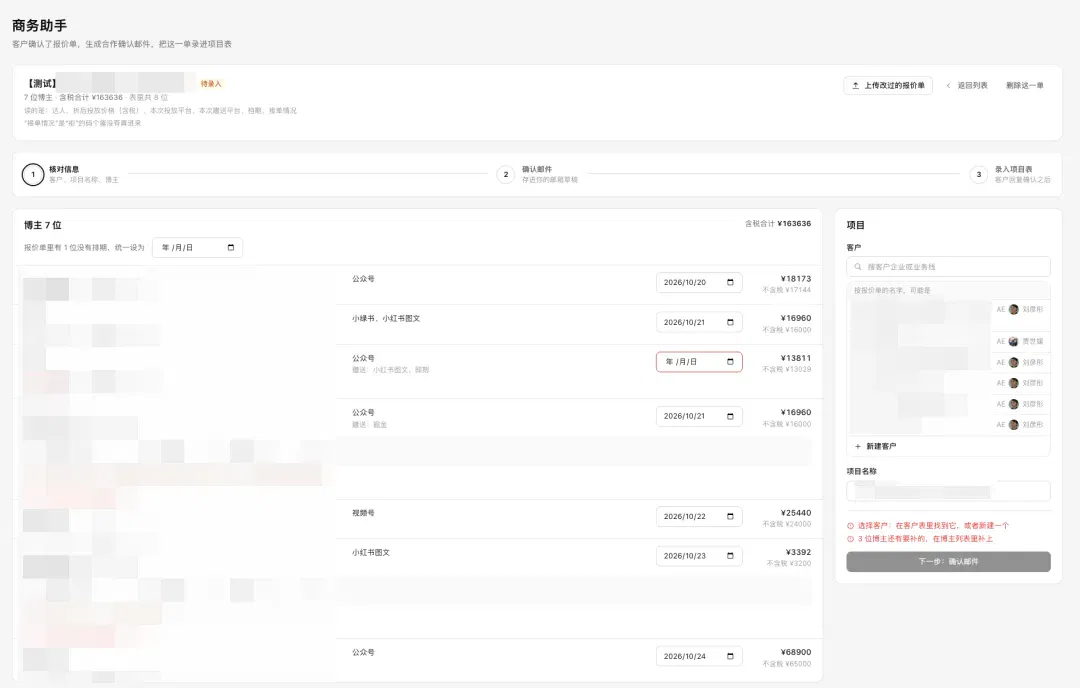The width and height of the screenshot is (1080, 688).
Task: Click the date field showing 2026/10/23
Action: (699, 556)
